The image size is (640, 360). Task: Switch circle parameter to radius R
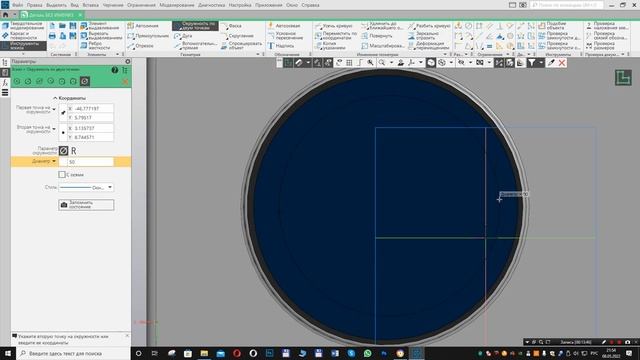pyautogui.click(x=73, y=151)
